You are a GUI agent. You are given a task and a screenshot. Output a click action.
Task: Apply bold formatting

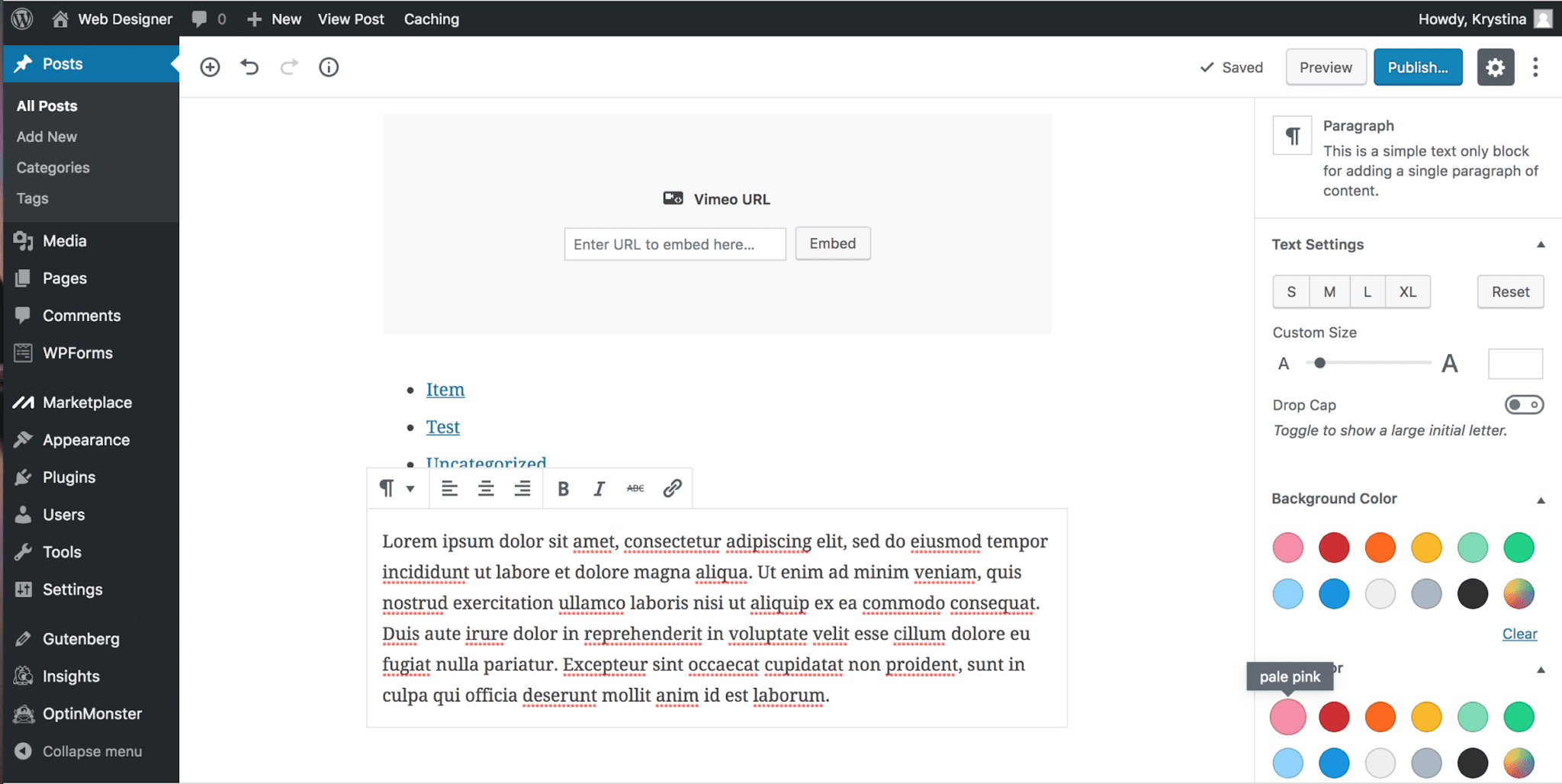click(x=562, y=488)
